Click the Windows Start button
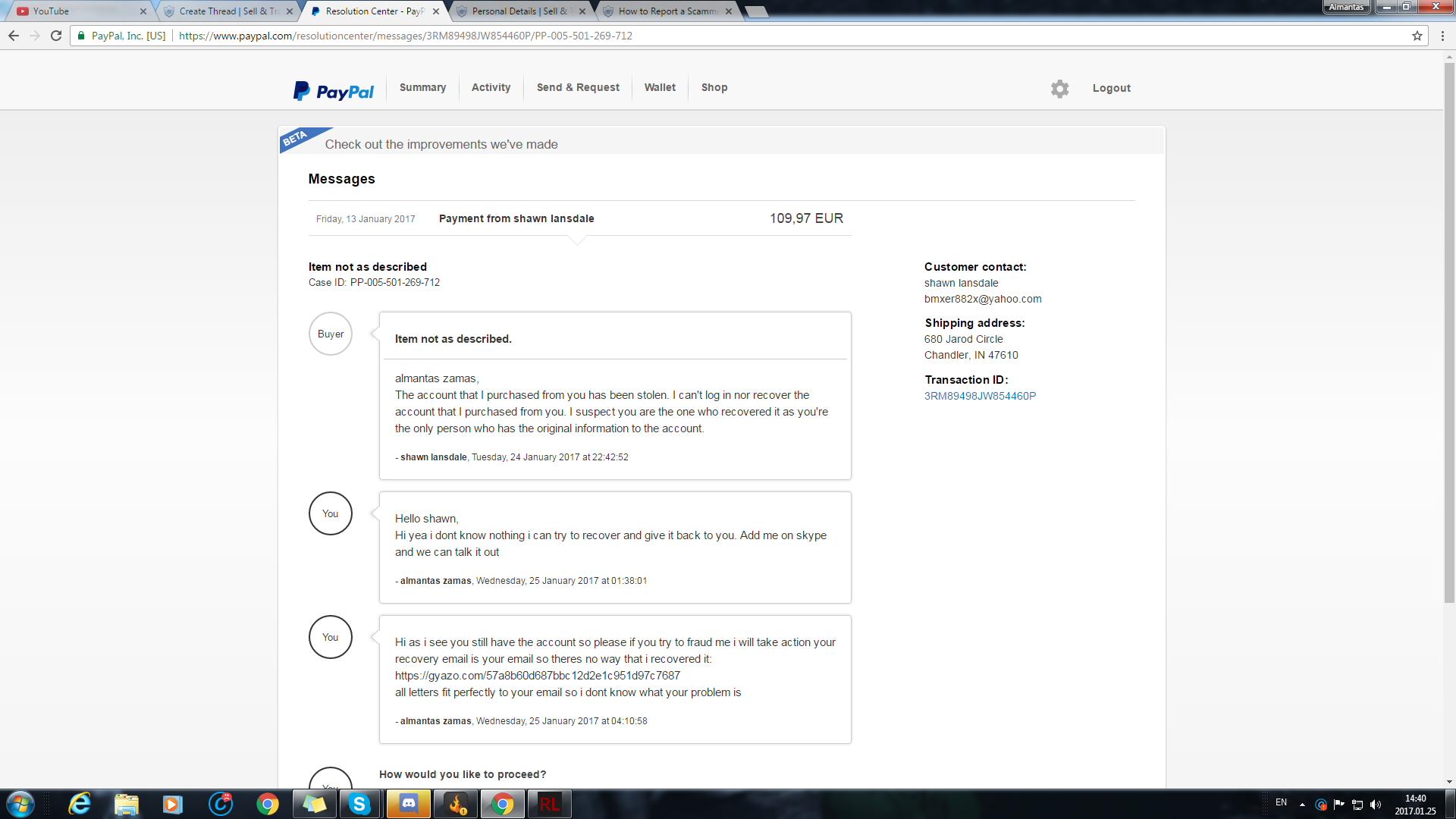This screenshot has height=819, width=1456. 20,804
